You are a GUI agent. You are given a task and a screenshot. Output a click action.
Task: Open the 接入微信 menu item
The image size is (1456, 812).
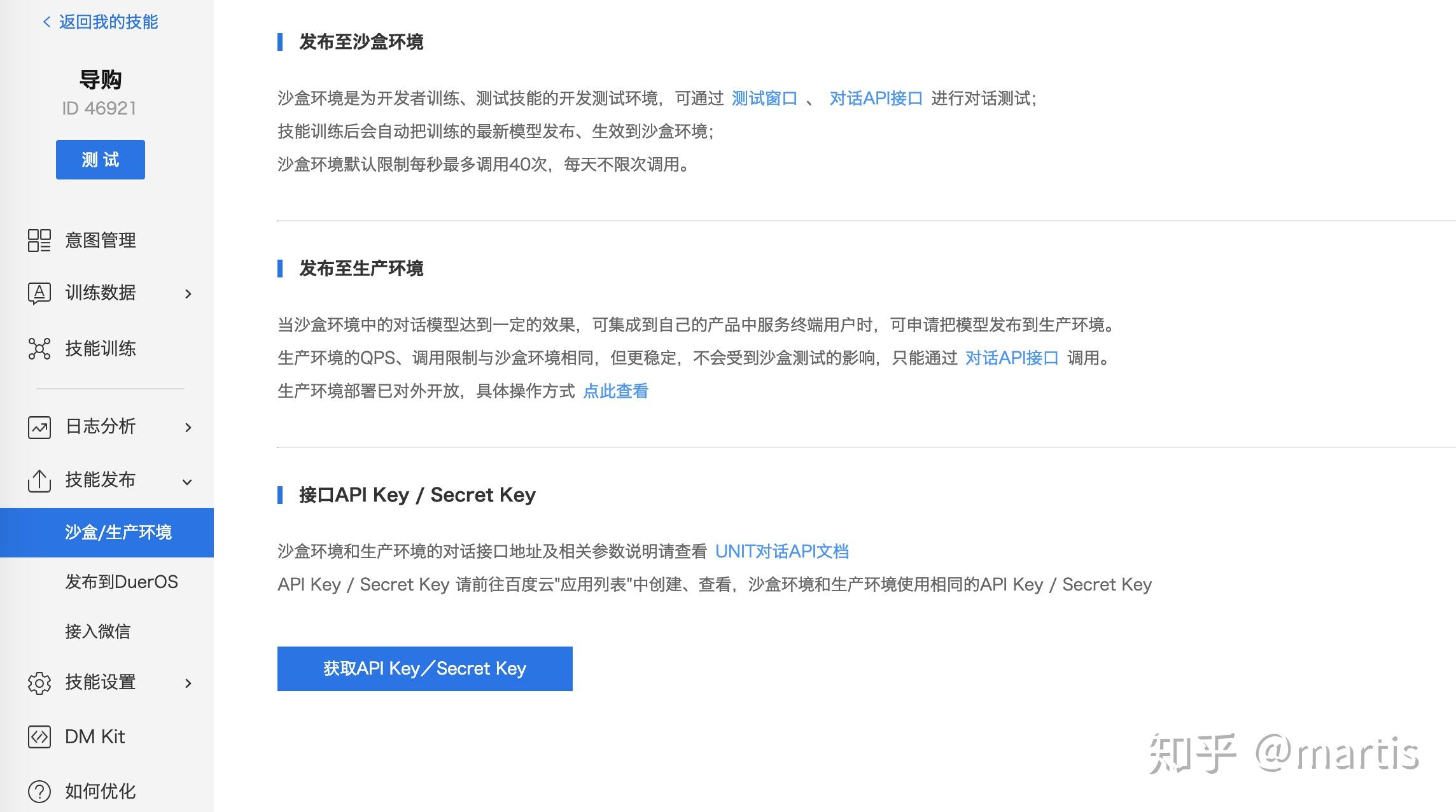(97, 631)
